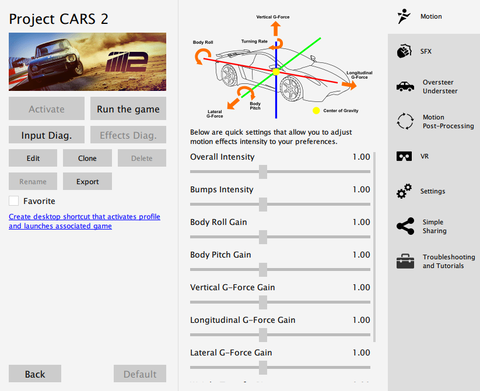480x391 pixels.
Task: Export the profile
Action: pos(87,181)
